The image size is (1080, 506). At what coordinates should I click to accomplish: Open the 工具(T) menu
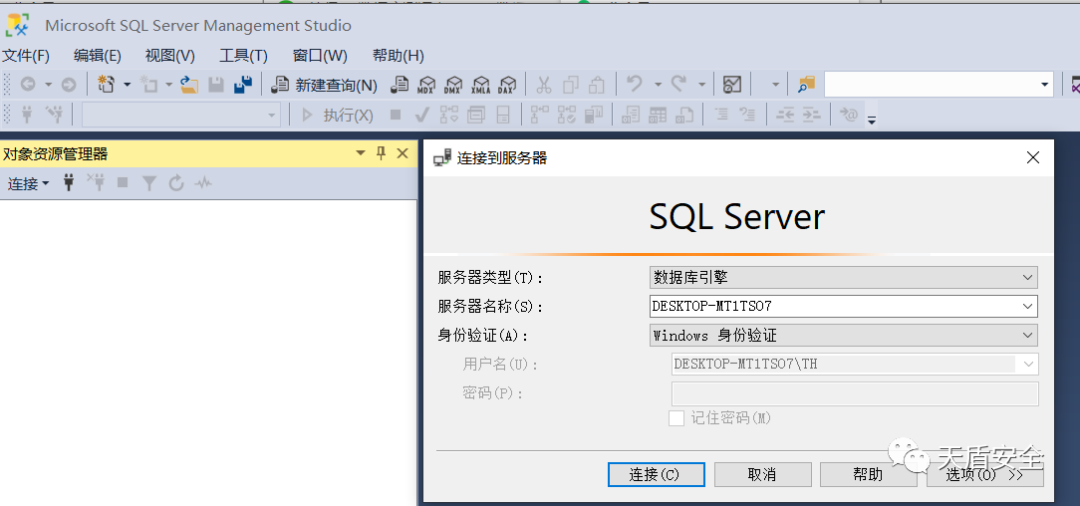point(243,56)
